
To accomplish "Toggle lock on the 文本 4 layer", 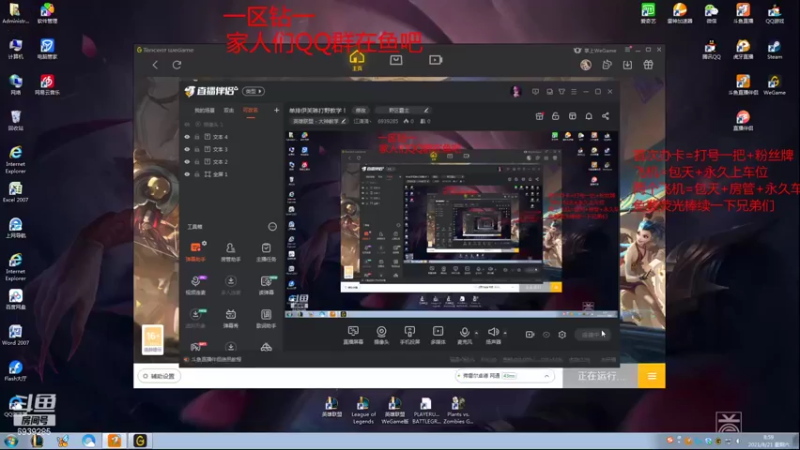I will pos(197,137).
